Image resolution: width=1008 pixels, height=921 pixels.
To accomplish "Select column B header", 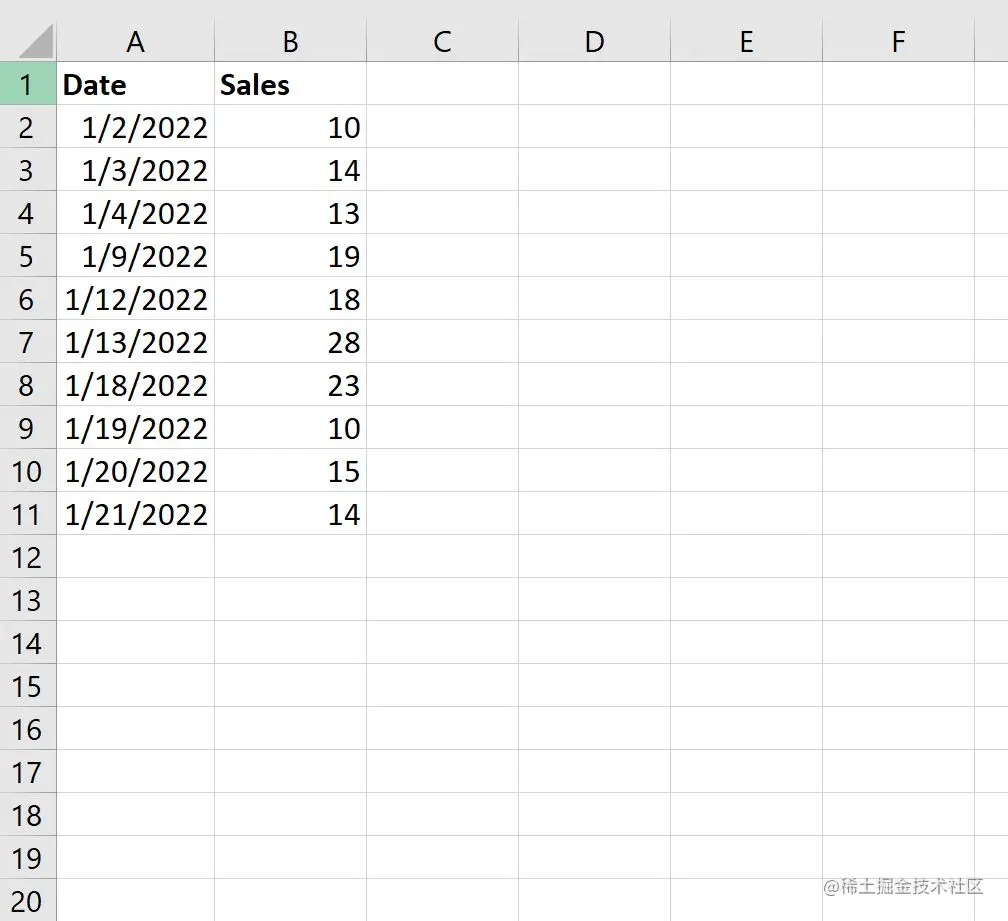I will click(x=290, y=41).
